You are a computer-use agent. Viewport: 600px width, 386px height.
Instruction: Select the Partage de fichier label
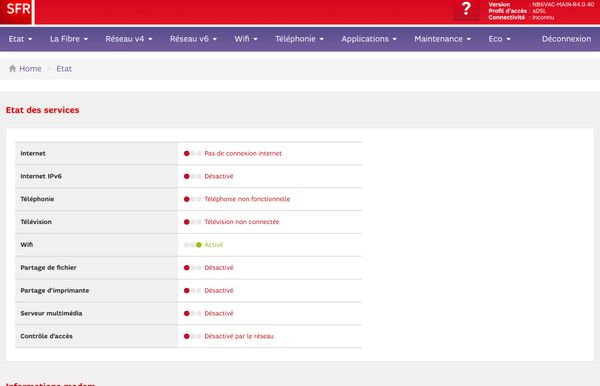(x=48, y=268)
